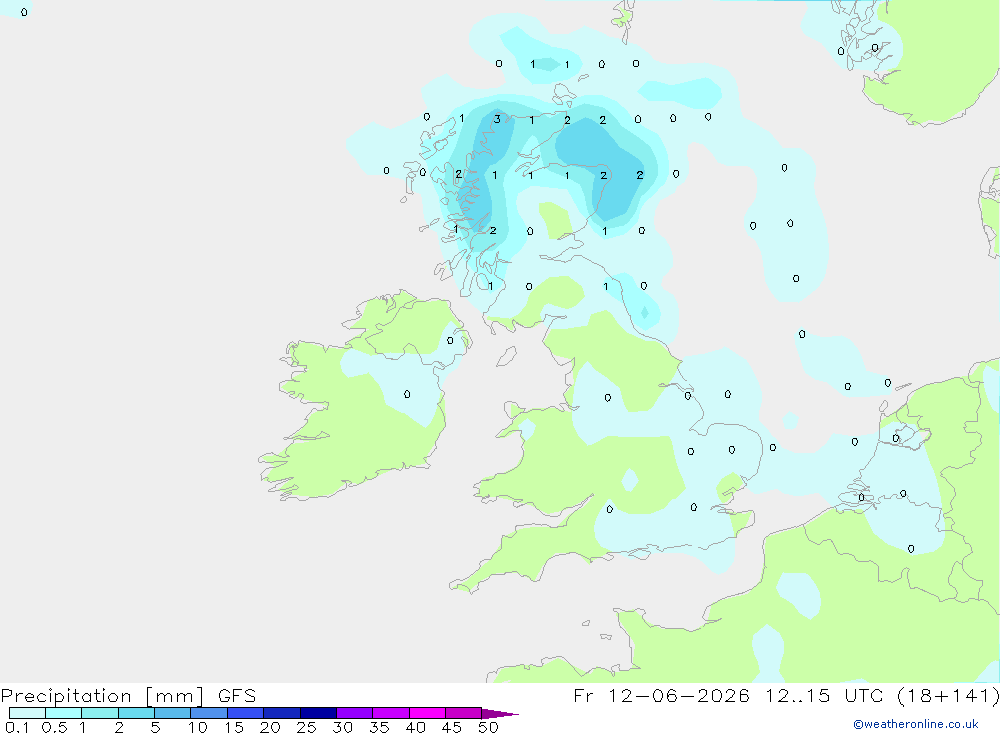Click the '0.5' legend label
This screenshot has width=1000, height=733.
click(x=54, y=727)
